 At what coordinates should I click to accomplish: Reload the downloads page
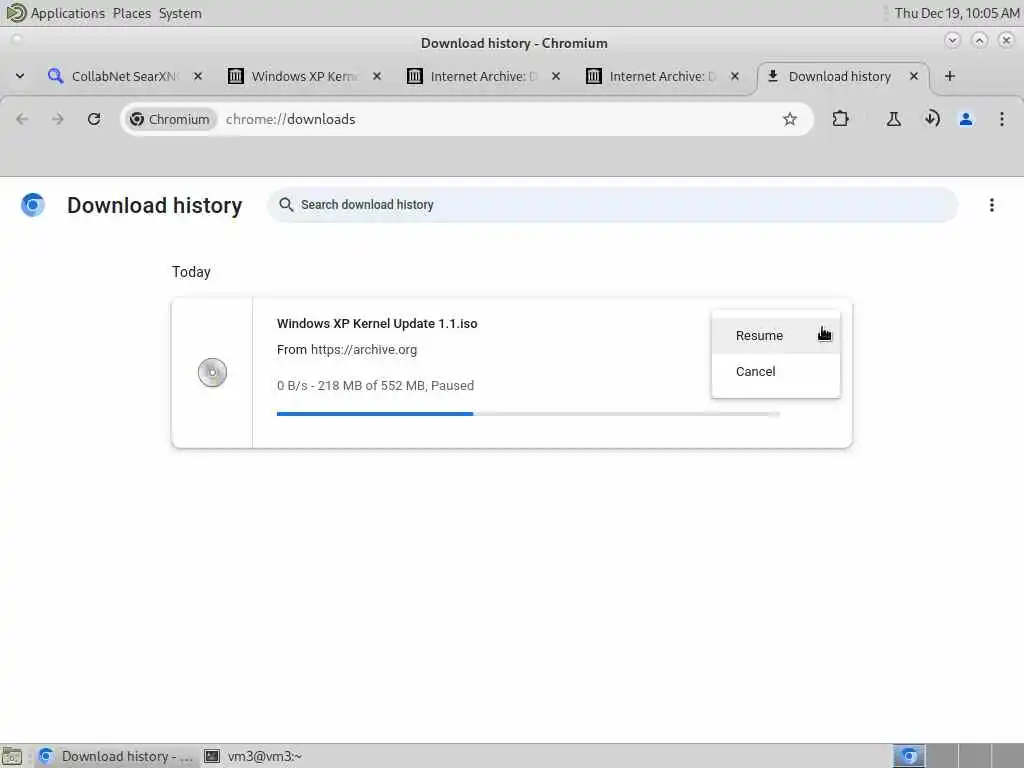coord(94,119)
